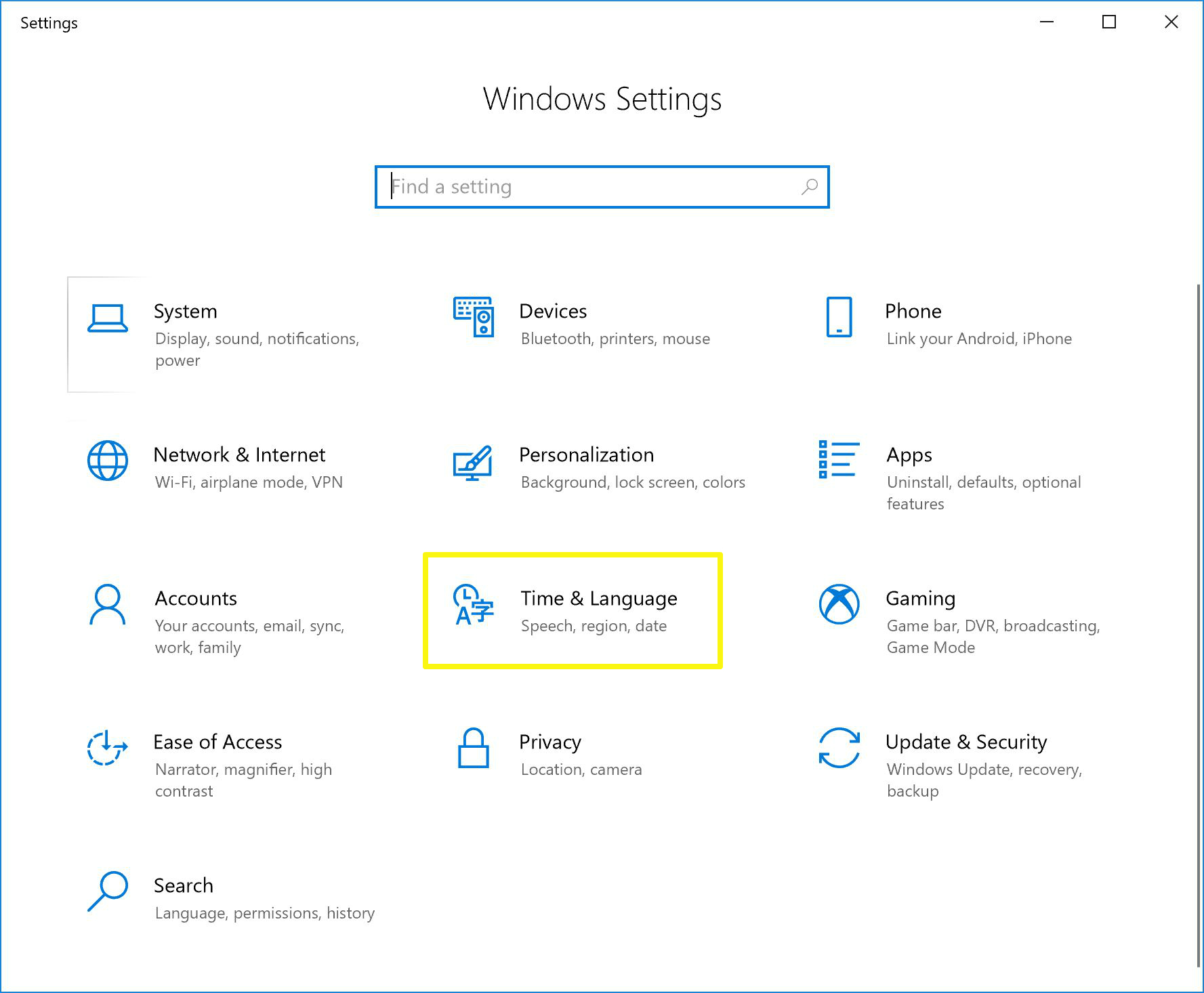The image size is (1204, 993).
Task: Close the Settings window
Action: 1171,22
